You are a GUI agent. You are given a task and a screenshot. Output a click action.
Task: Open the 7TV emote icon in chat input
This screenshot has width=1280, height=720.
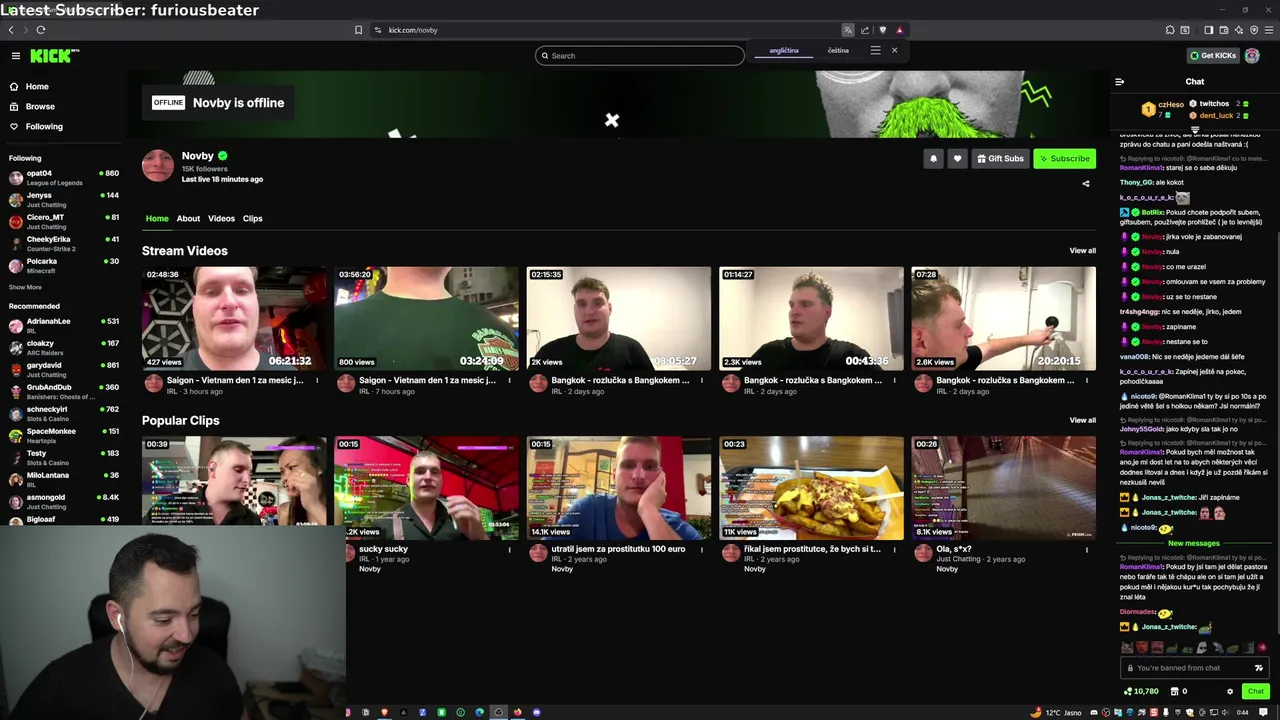point(1258,668)
